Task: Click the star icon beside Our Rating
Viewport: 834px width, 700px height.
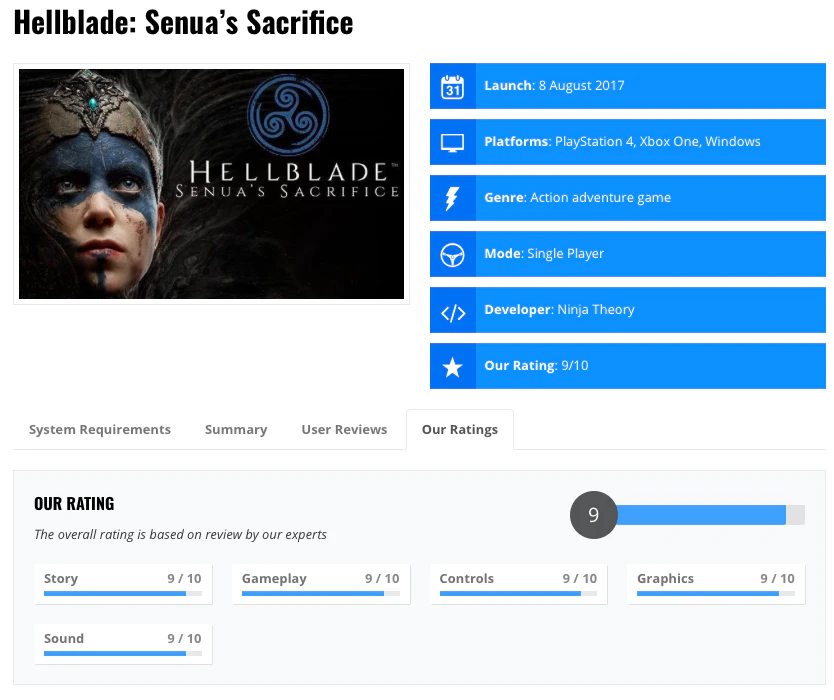Action: (x=453, y=366)
